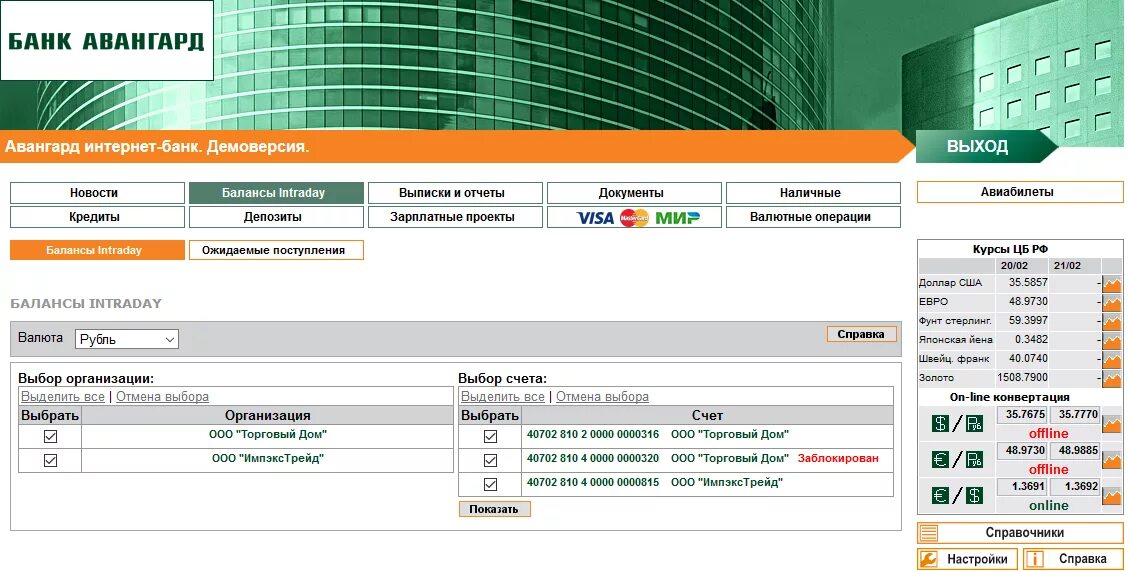Image resolution: width=1128 pixels, height=571 pixels.
Task: Open the Документы menu
Action: 634,193
